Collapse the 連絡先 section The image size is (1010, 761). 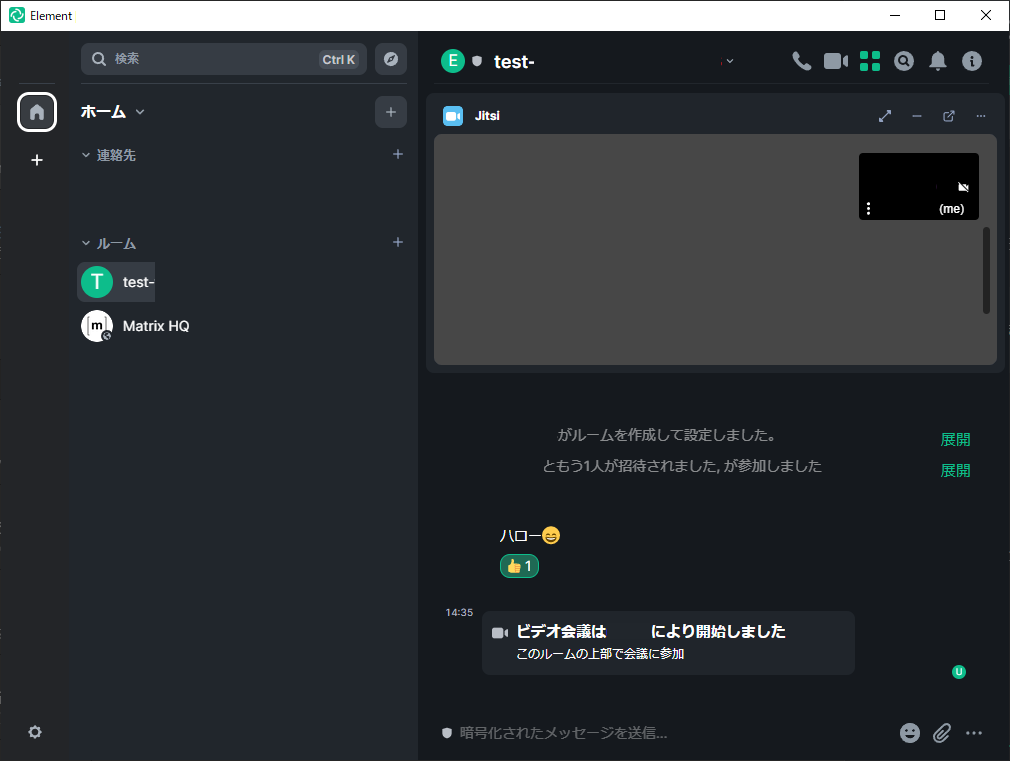coord(85,155)
